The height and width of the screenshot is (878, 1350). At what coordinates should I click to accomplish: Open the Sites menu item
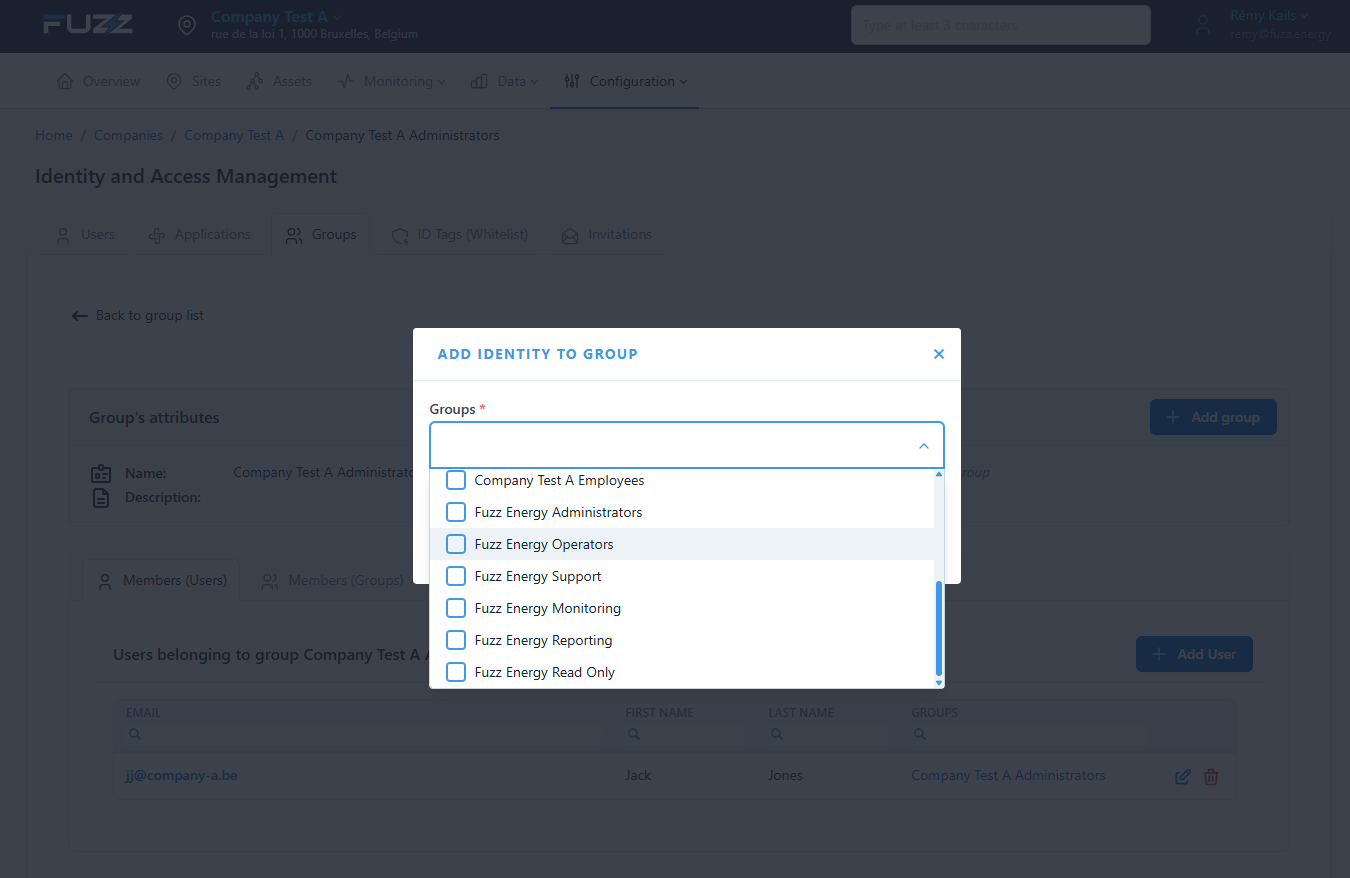click(193, 81)
